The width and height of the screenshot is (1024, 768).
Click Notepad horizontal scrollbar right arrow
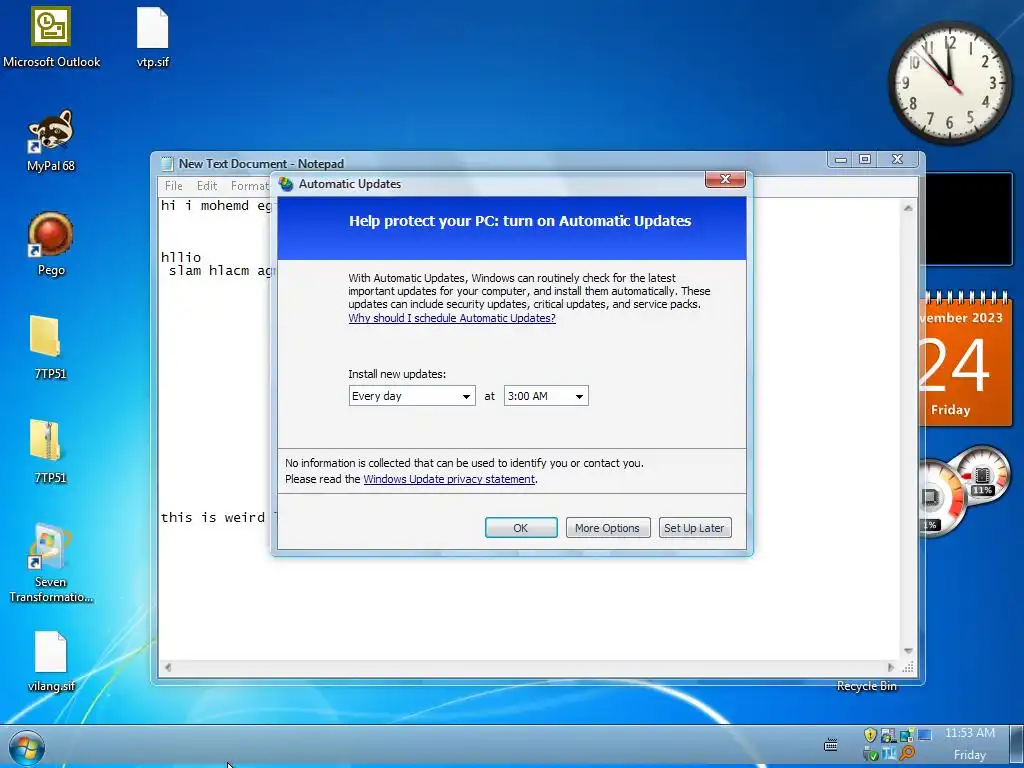tap(891, 667)
